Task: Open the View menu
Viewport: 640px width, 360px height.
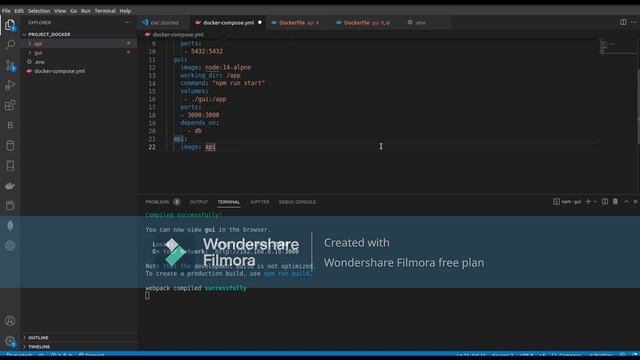Action: click(x=60, y=11)
